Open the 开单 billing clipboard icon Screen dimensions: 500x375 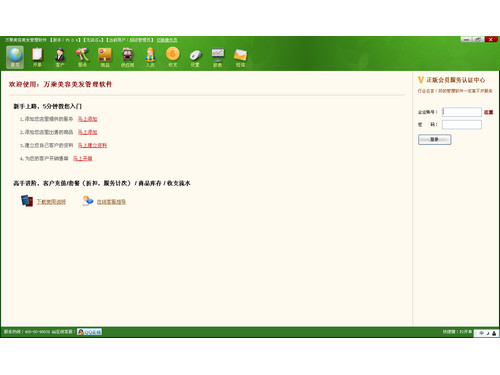pyautogui.click(x=37, y=57)
